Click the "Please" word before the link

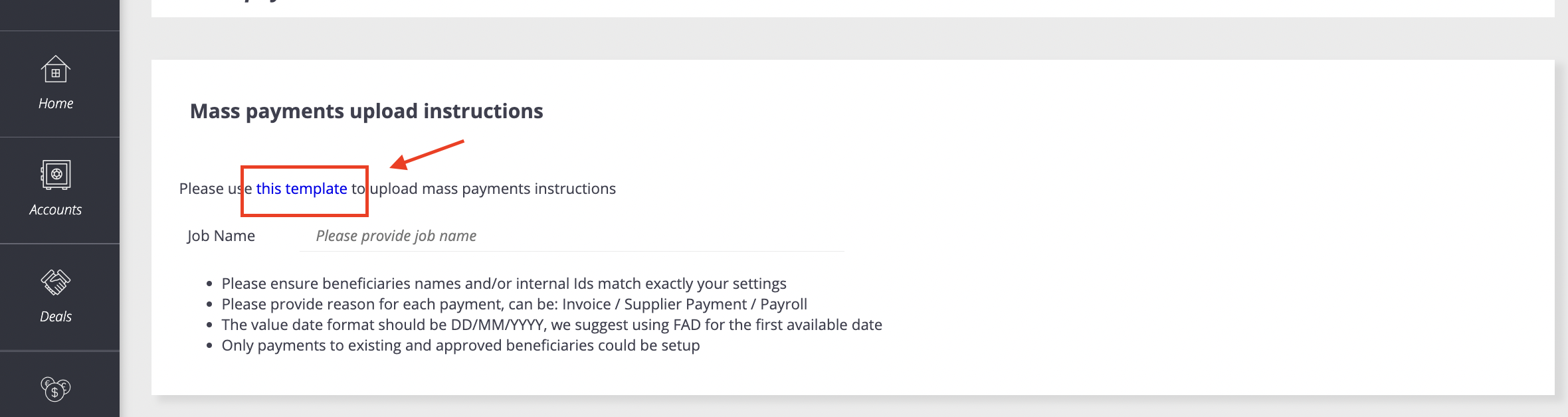[x=201, y=189]
